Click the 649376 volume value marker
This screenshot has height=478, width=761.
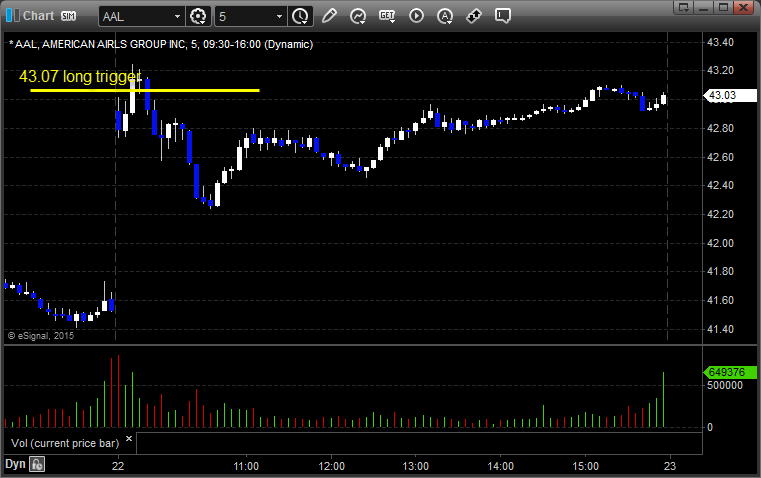point(730,372)
